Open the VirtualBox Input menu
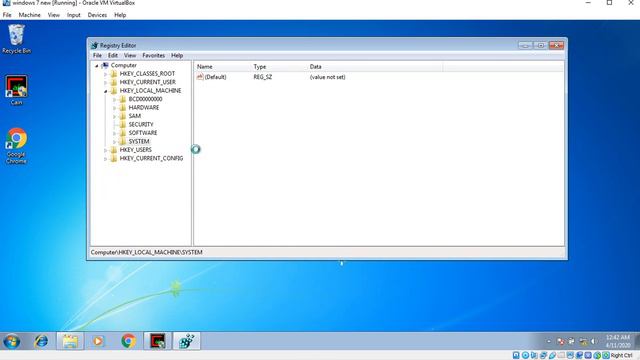Viewport: 640px width, 360px height. click(73, 15)
